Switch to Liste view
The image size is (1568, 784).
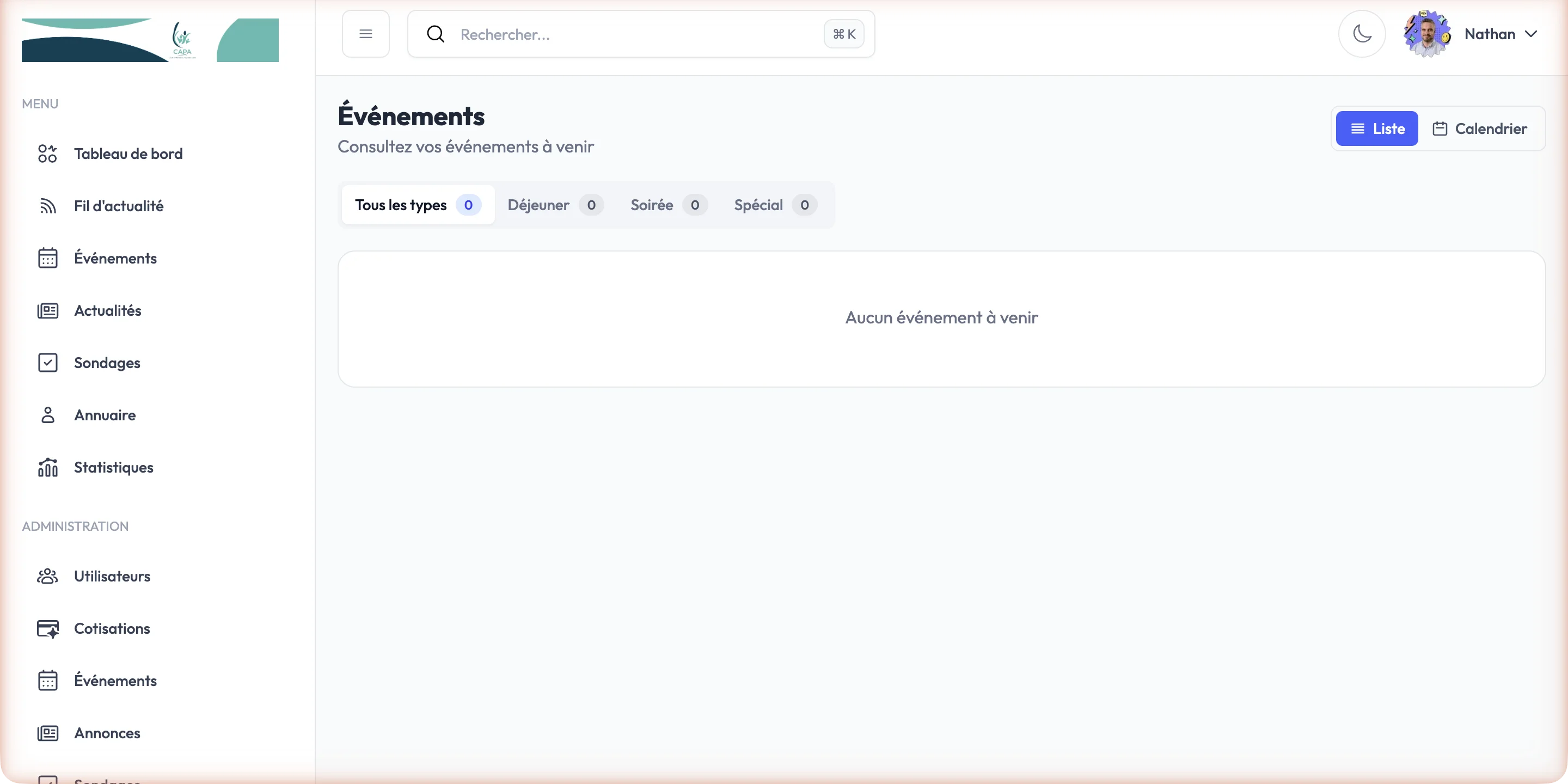(x=1376, y=128)
